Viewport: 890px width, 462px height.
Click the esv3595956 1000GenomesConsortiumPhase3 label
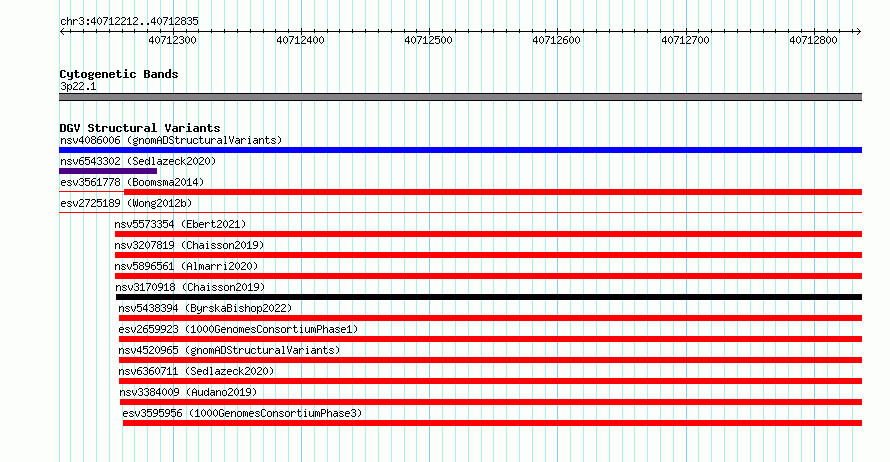242,413
